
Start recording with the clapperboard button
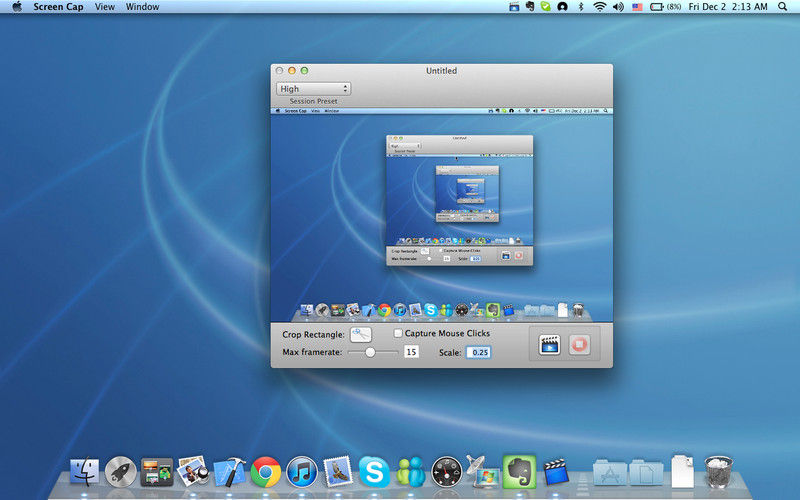(x=549, y=344)
